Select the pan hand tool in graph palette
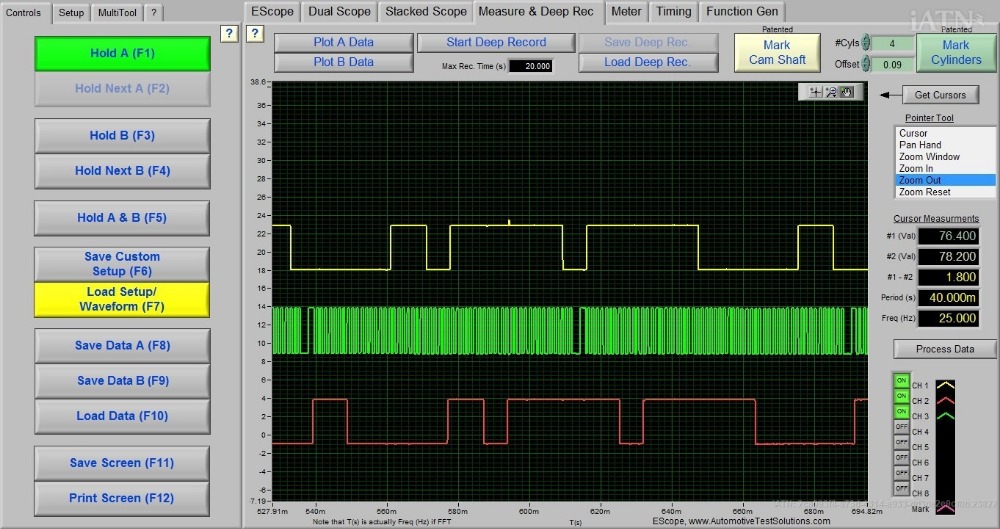The image size is (1000, 529). pos(847,93)
